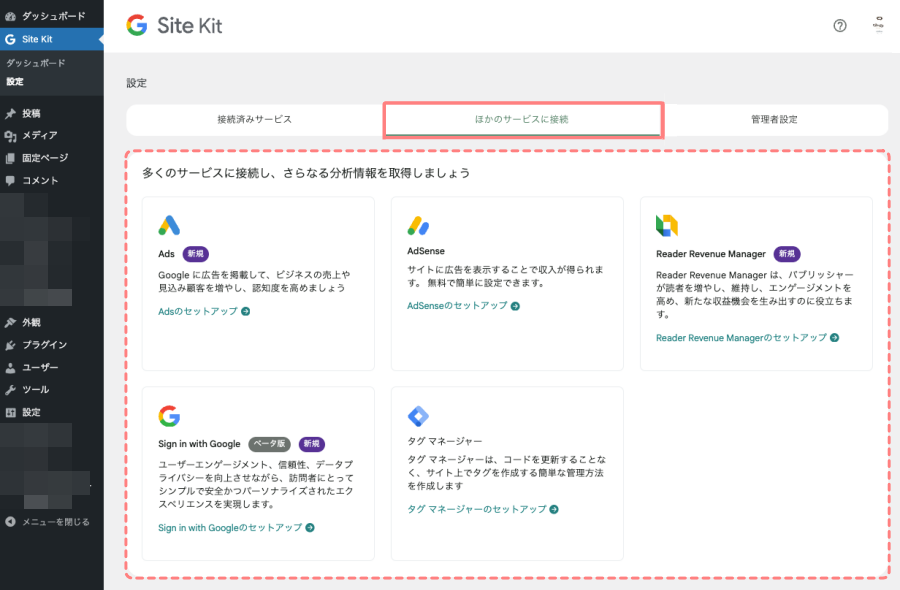This screenshot has width=900, height=590.
Task: Click the blue diamond Tag Manager logo
Action: click(x=418, y=416)
